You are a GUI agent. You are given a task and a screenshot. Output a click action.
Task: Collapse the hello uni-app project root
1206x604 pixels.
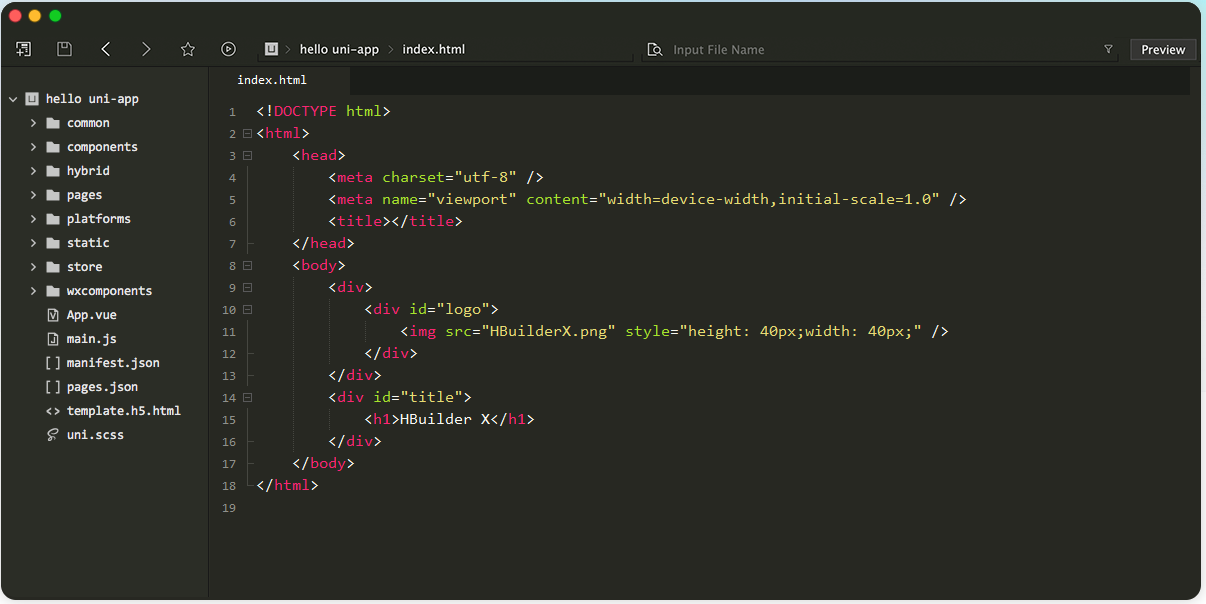point(13,99)
